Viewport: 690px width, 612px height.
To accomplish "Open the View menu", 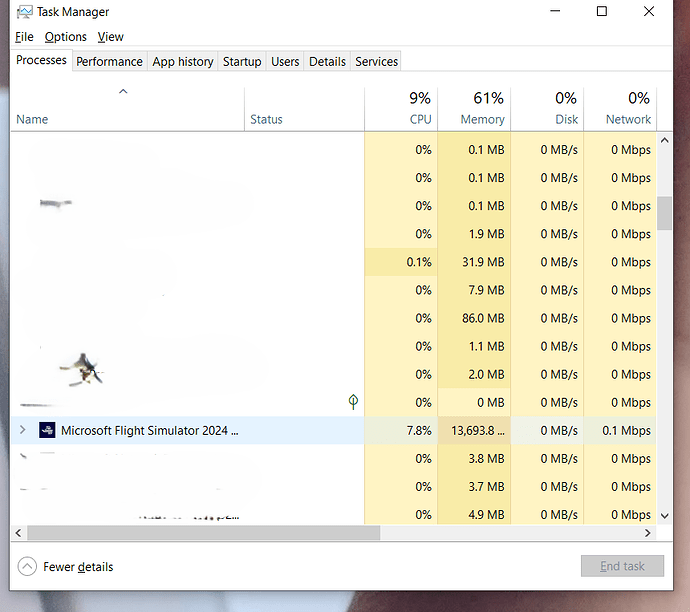I will coord(110,37).
